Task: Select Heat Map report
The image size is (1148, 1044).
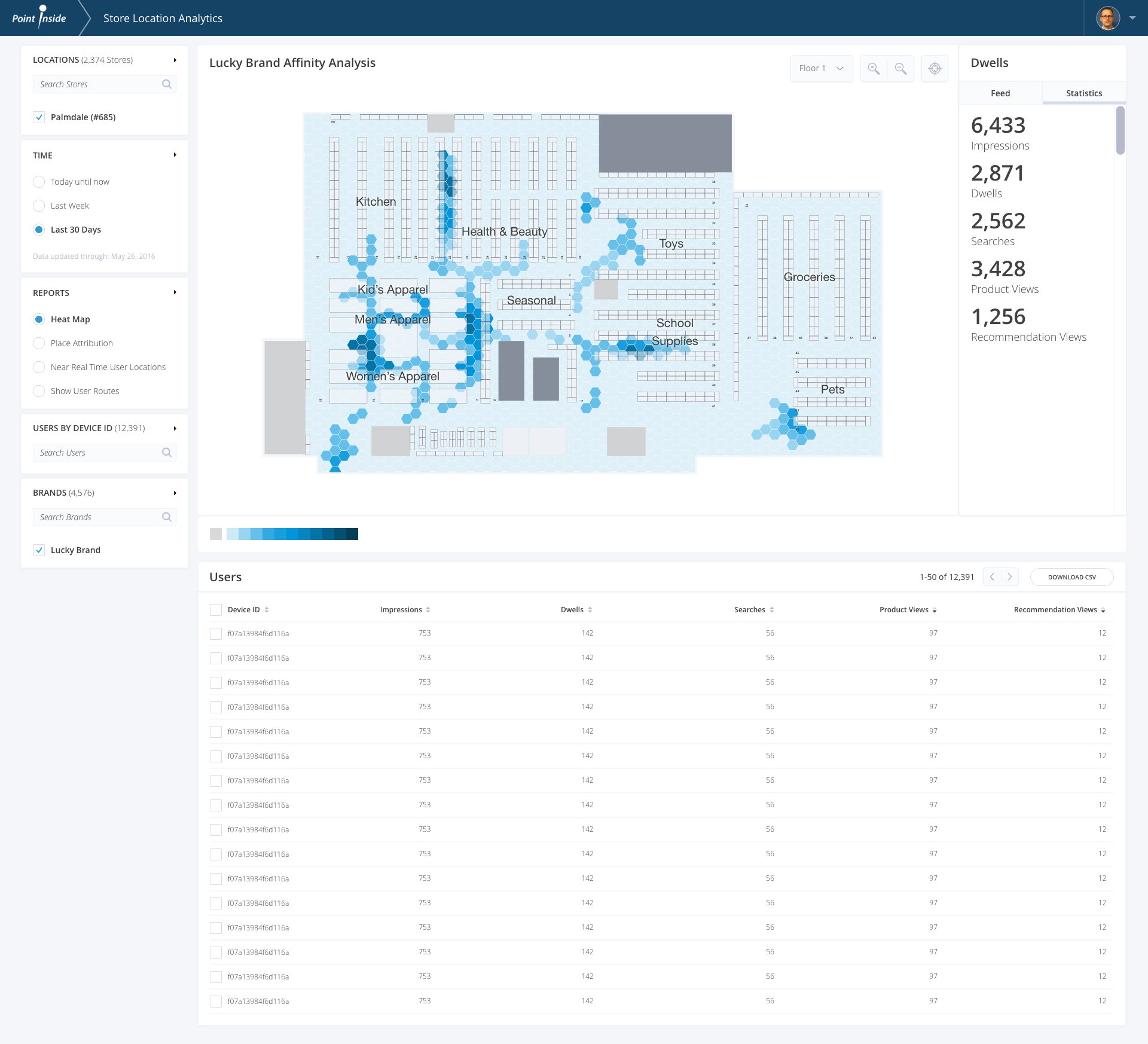Action: pyautogui.click(x=39, y=319)
